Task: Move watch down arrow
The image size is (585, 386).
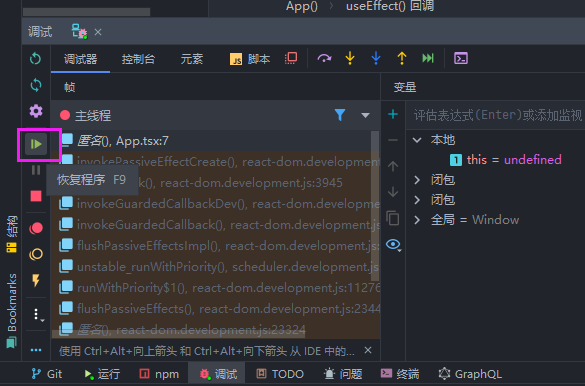Action: tap(393, 192)
